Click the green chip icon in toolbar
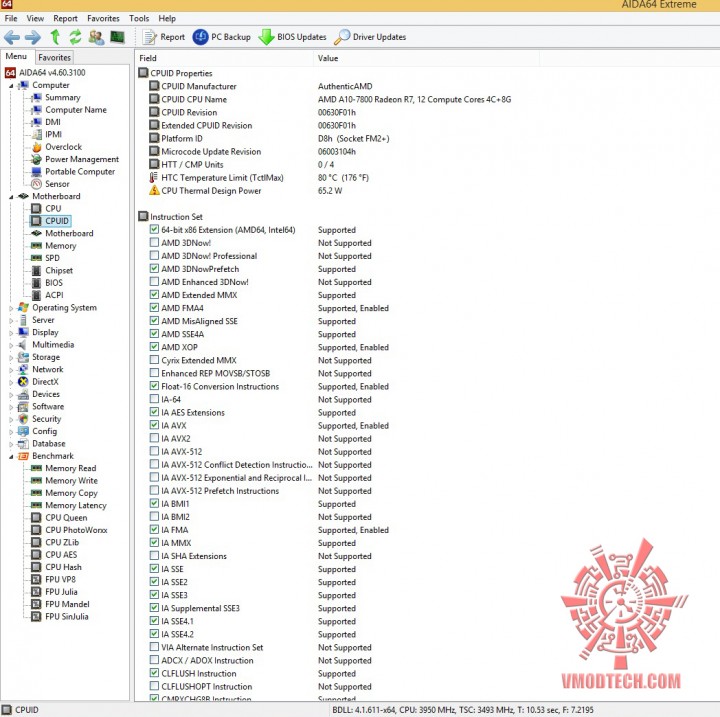Image resolution: width=720 pixels, height=717 pixels. click(x=118, y=37)
